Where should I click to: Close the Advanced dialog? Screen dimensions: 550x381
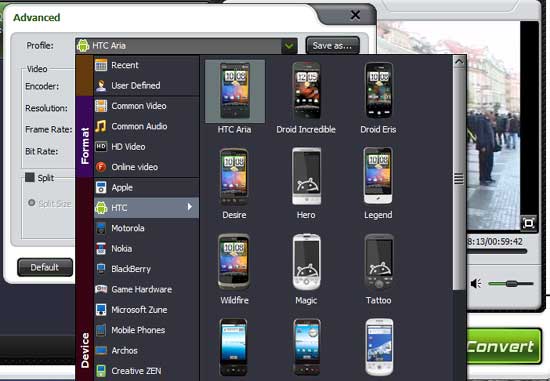355,15
